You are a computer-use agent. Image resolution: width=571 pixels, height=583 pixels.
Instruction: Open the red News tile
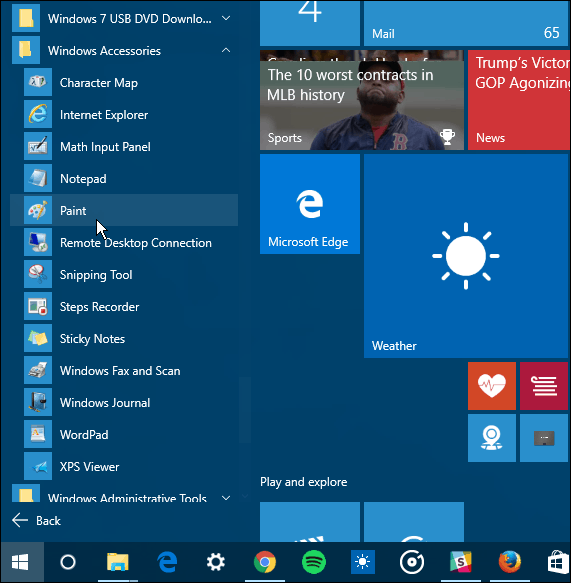(x=519, y=100)
